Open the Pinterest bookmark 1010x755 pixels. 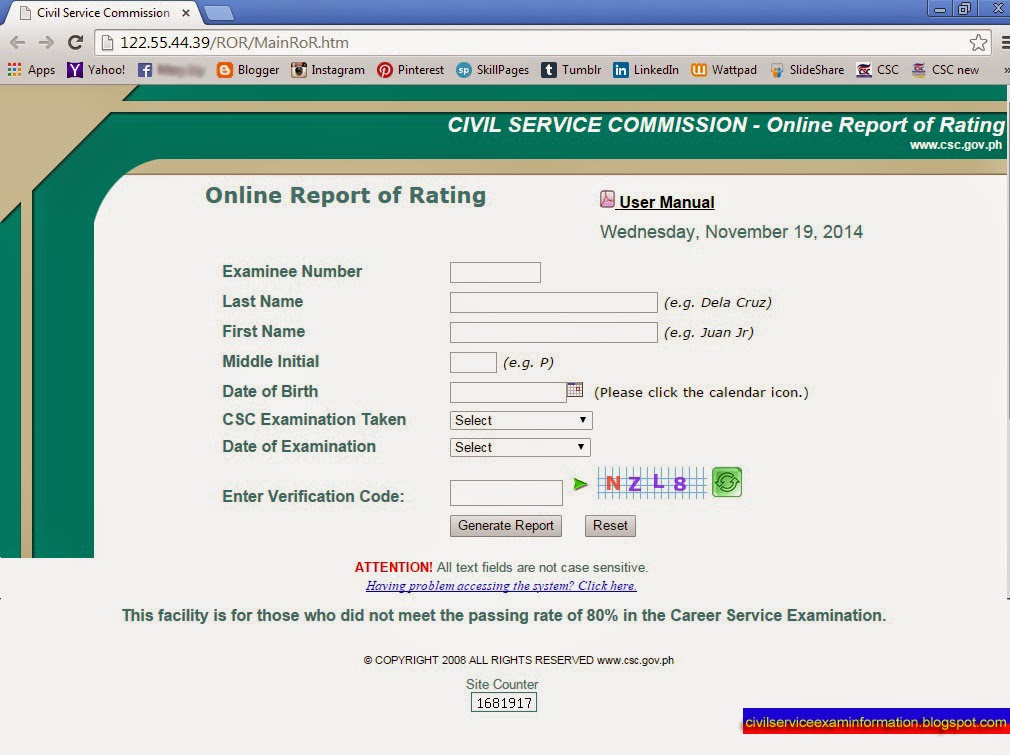[410, 70]
